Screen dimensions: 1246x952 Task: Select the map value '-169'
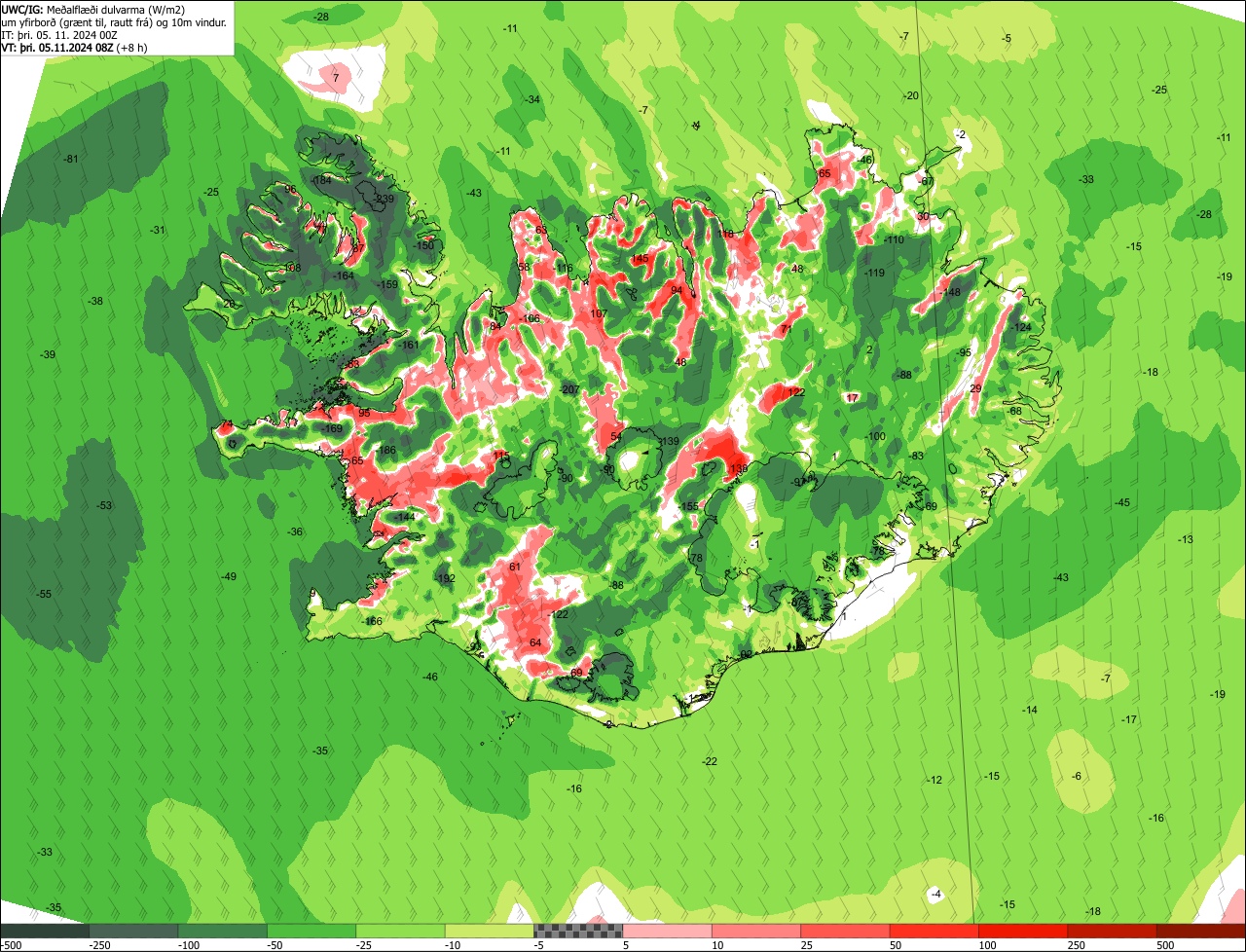[332, 428]
